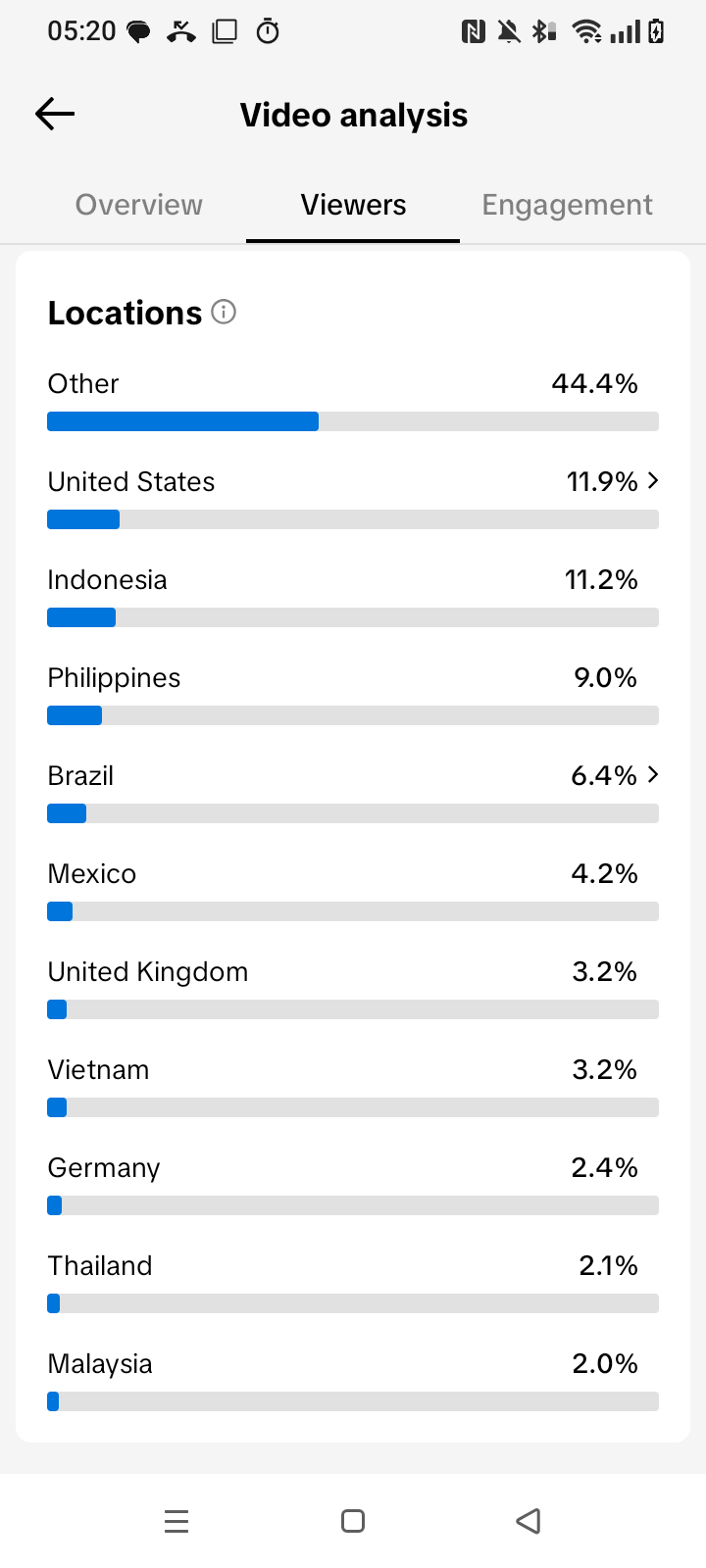706x1568 pixels.
Task: Open the Locations info icon
Action: (x=224, y=312)
